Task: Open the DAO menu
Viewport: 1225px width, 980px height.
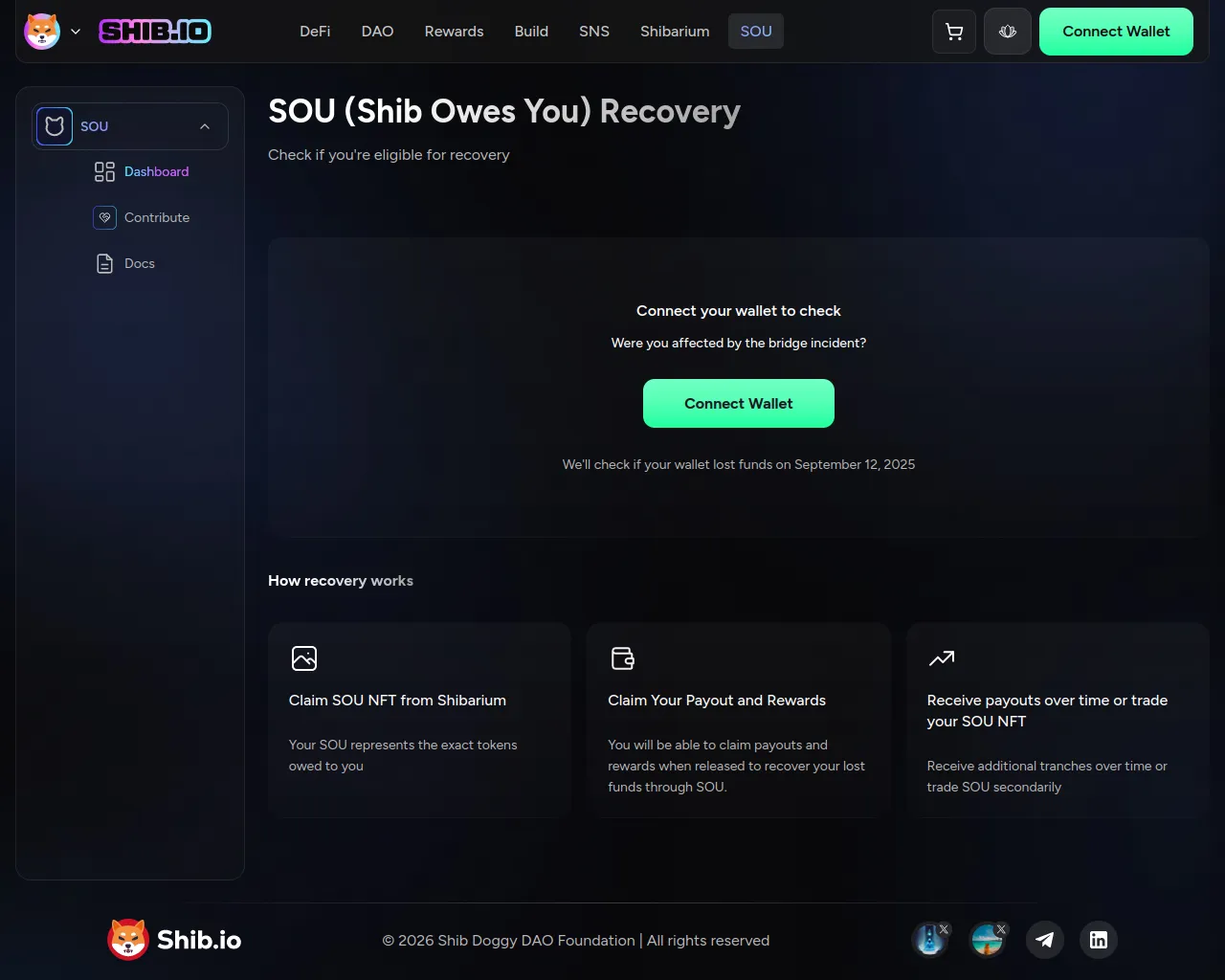Action: tap(377, 32)
